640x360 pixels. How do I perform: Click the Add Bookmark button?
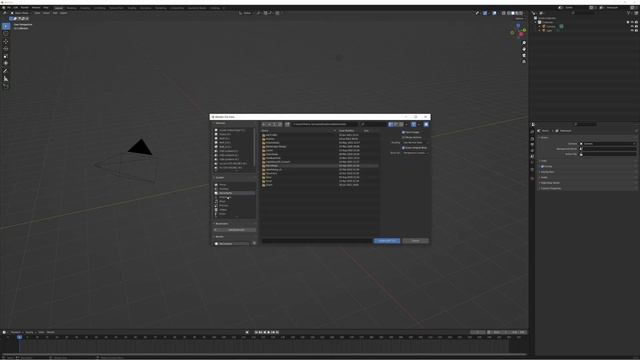[x=236, y=230]
